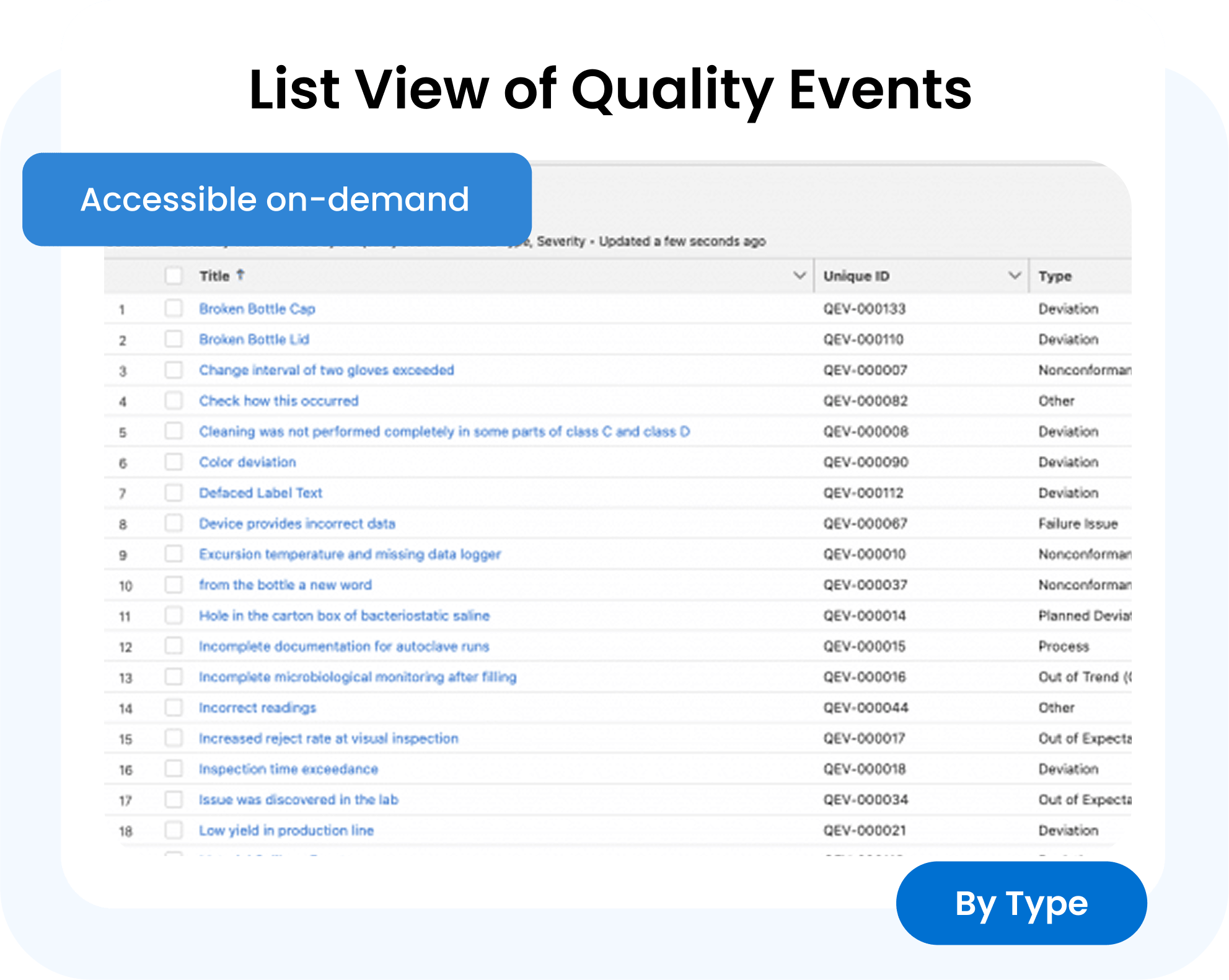Open the Unique ID column dropdown chevron

tap(1015, 275)
